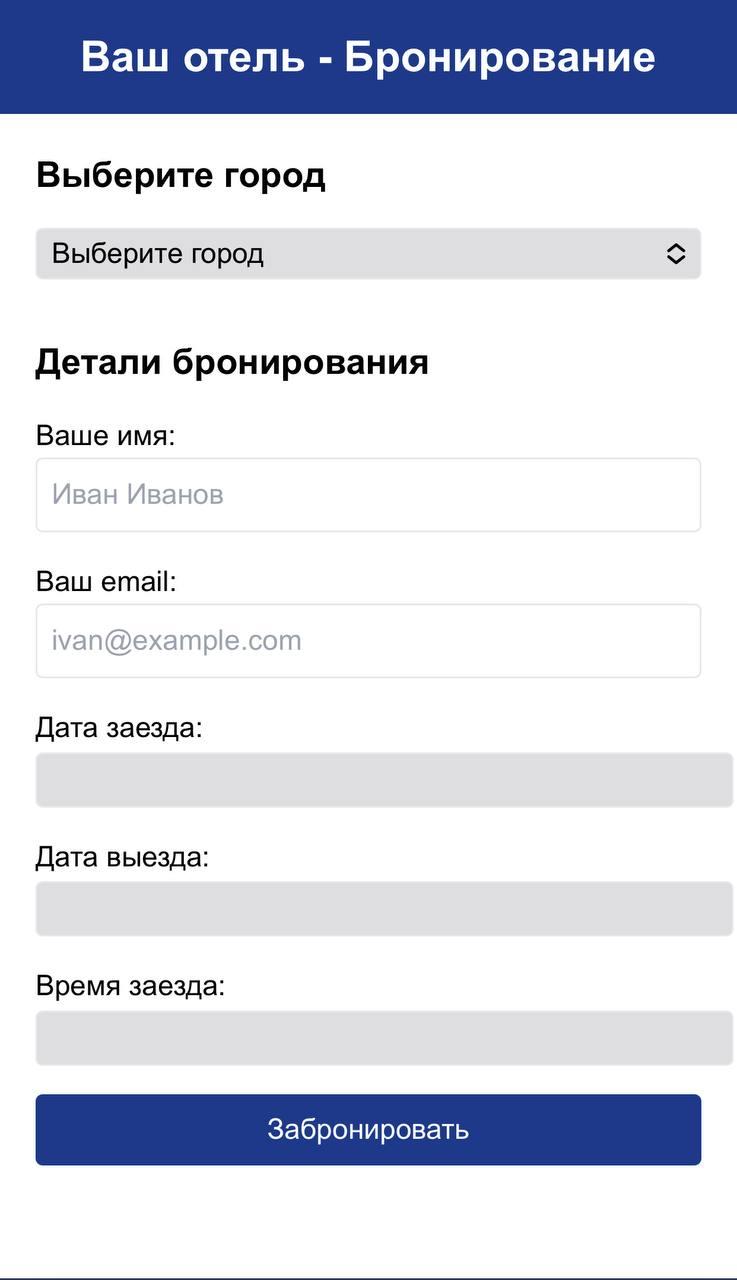Viewport: 737px width, 1280px height.
Task: Click the 'Время заезда:' label
Action: click(130, 987)
